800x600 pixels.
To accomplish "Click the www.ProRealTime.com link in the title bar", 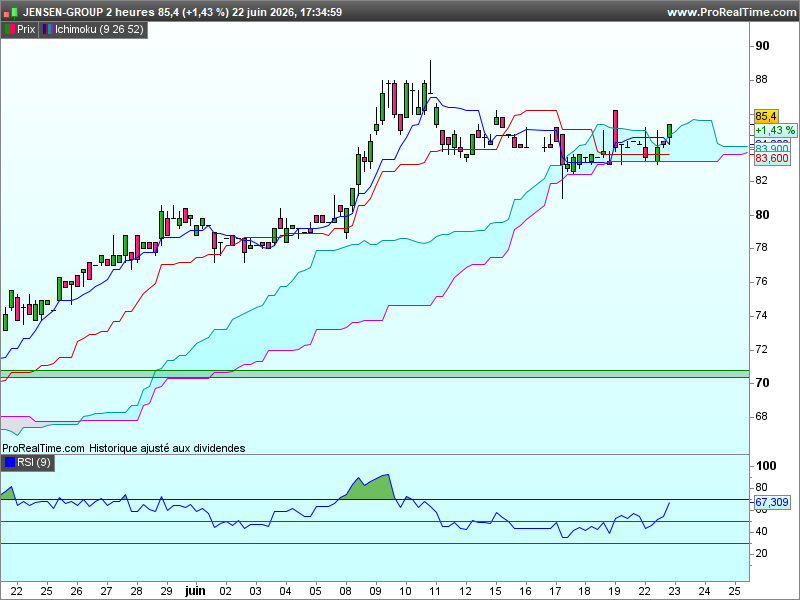I will pos(732,12).
